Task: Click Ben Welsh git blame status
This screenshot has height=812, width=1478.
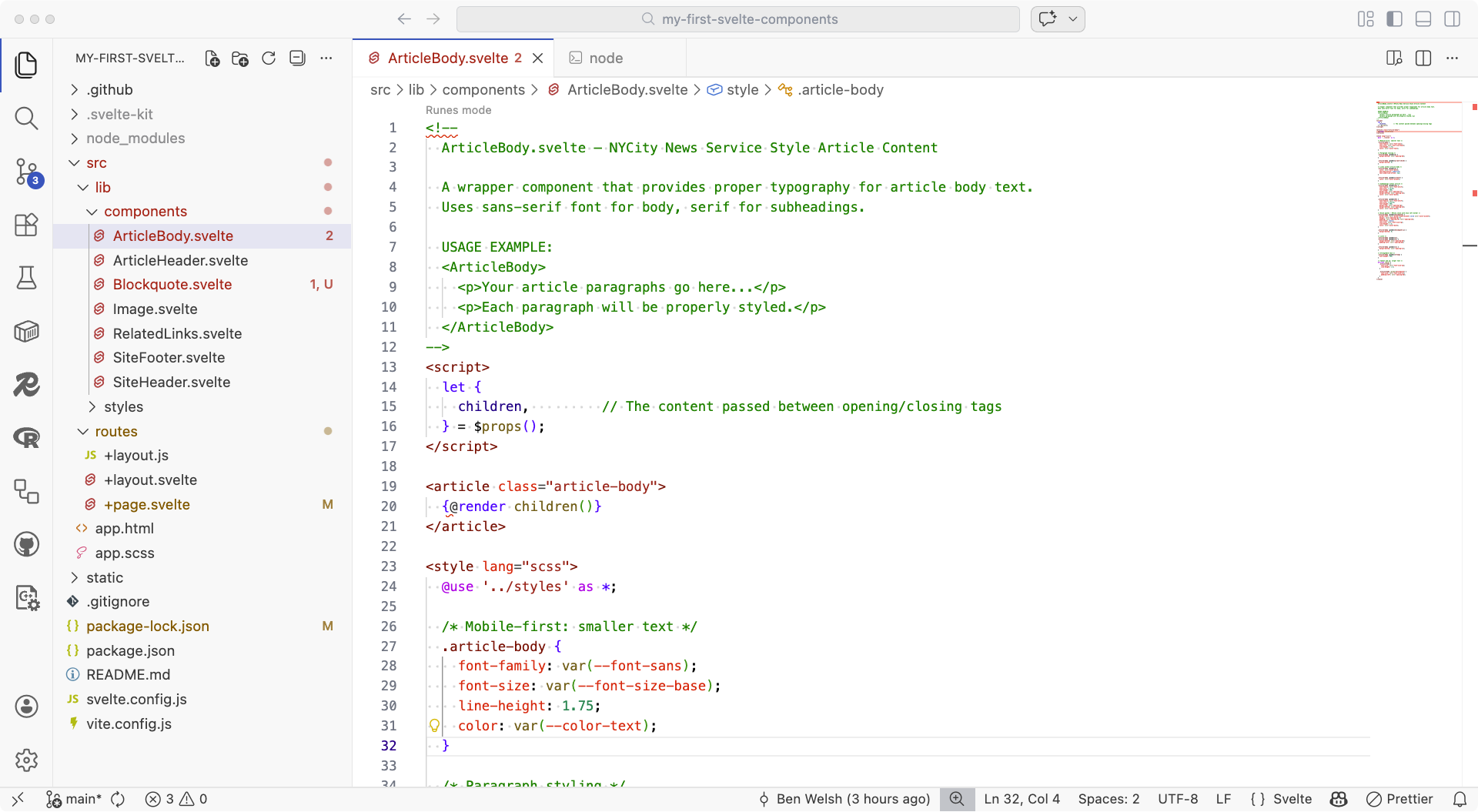Action: coord(844,800)
